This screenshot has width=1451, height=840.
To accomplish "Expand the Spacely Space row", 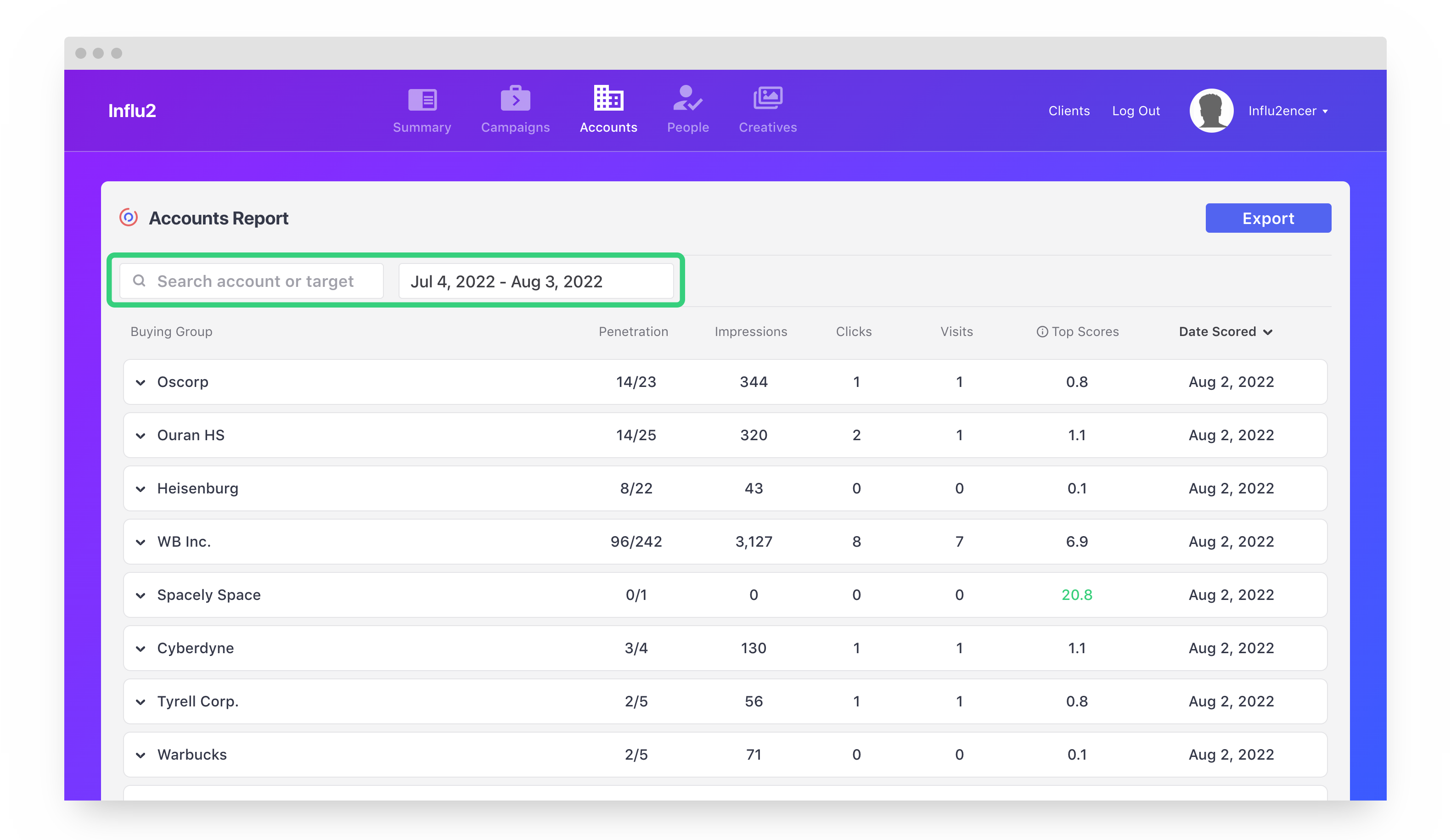I will pyautogui.click(x=141, y=595).
